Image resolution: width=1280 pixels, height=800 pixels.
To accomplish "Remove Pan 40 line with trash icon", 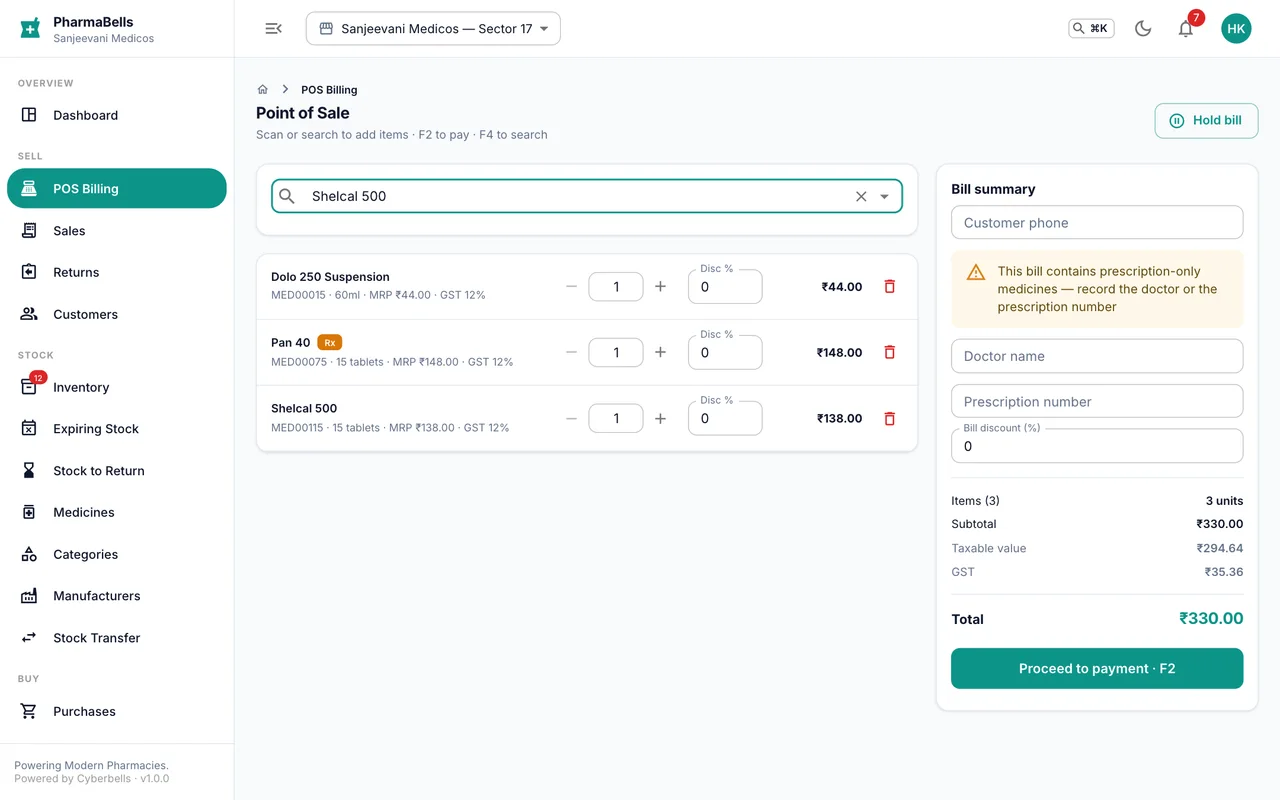I will 889,352.
